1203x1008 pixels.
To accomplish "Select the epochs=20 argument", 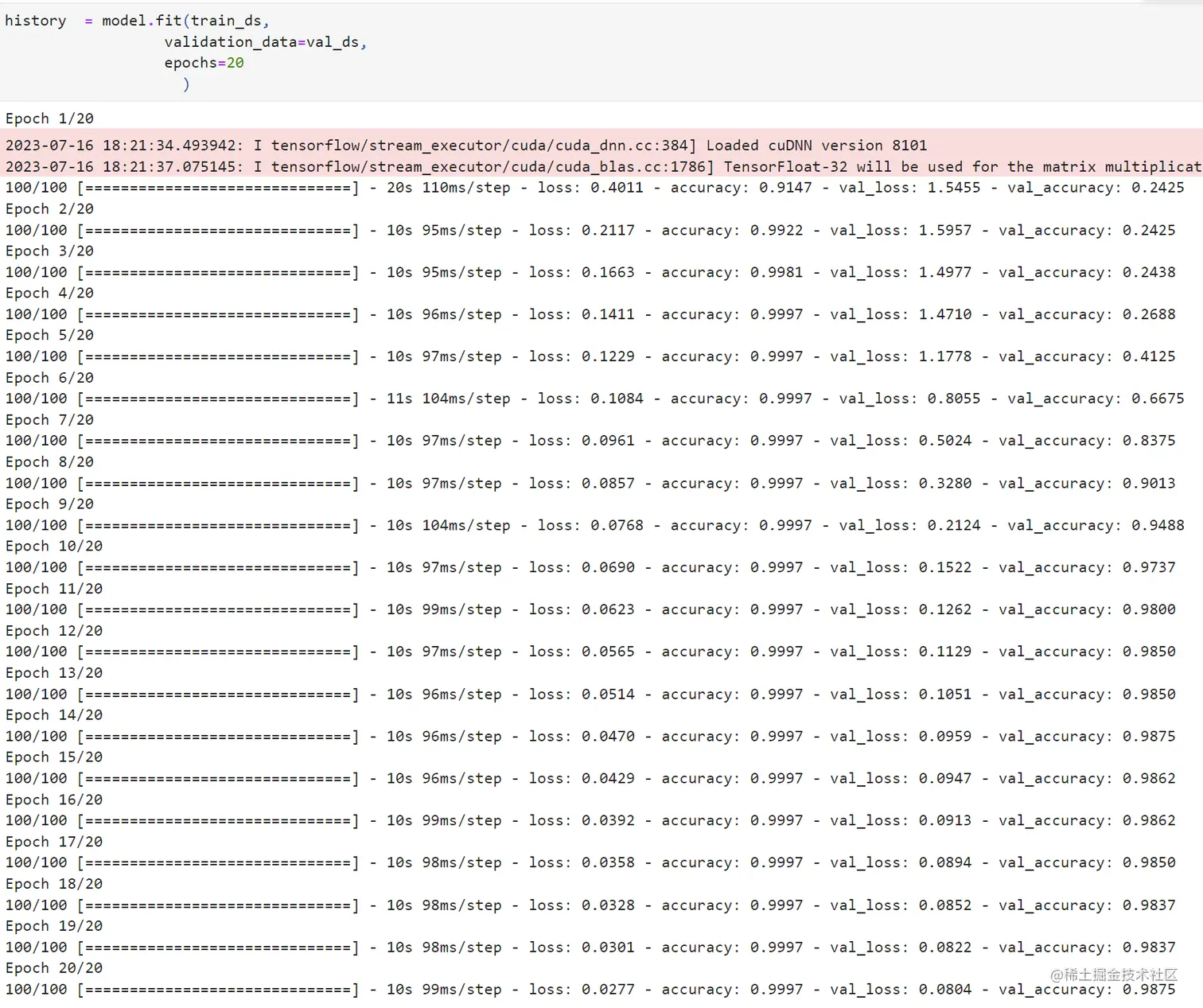I will pyautogui.click(x=204, y=63).
